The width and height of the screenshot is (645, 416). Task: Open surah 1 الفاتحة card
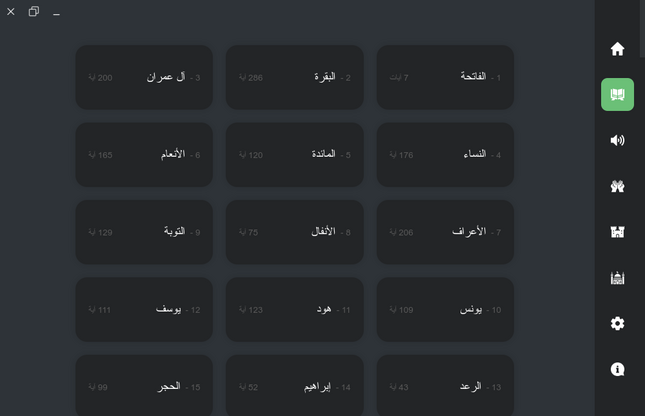pyautogui.click(x=445, y=77)
